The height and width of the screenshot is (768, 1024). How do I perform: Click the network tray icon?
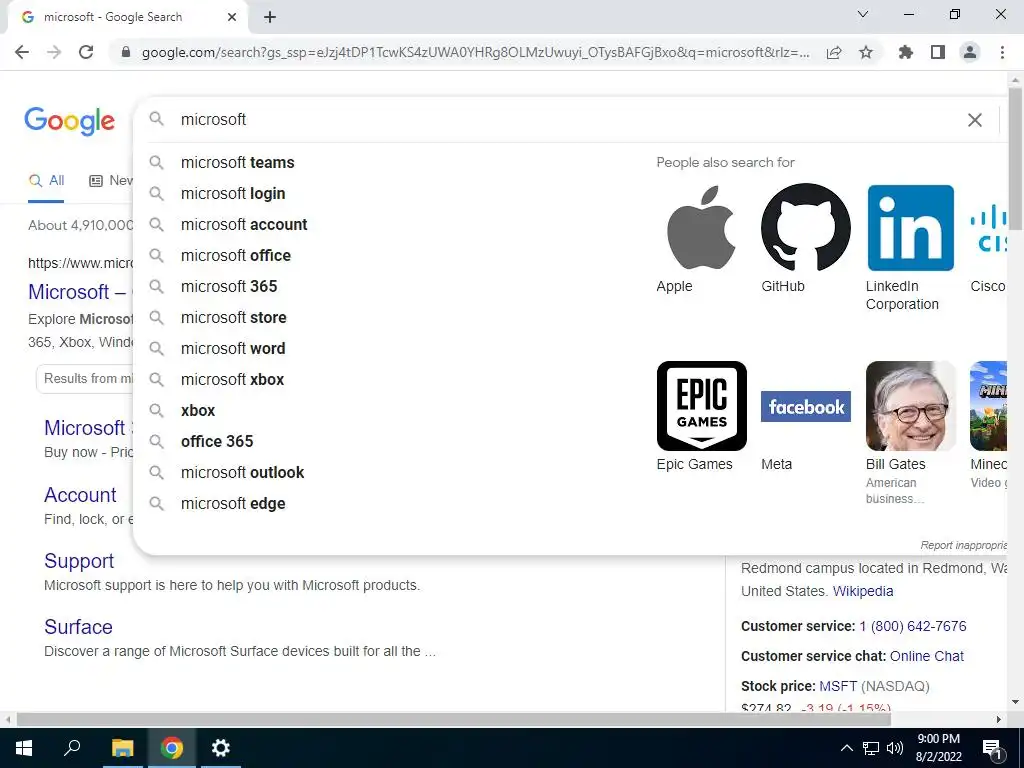point(871,748)
